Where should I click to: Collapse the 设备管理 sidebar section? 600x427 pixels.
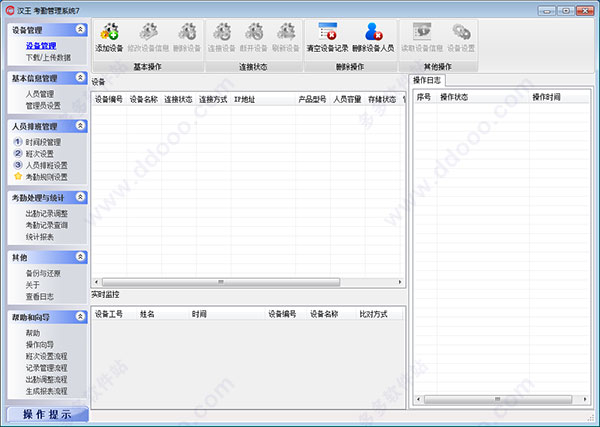point(80,29)
